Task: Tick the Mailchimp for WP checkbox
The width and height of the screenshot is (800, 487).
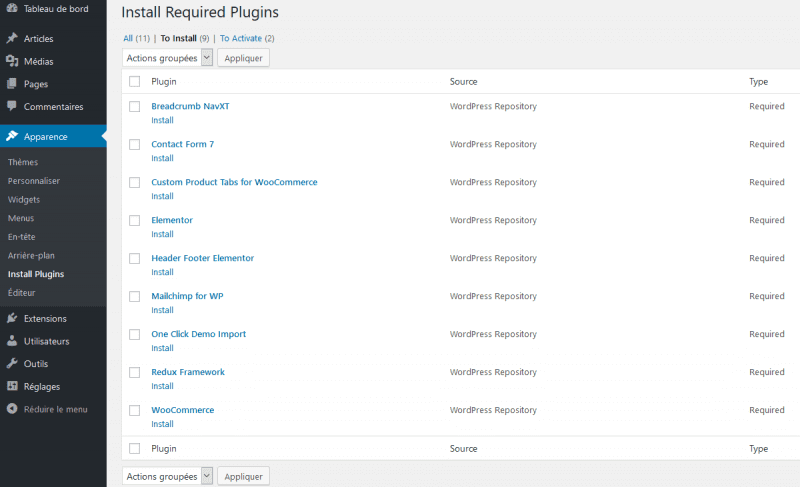Action: tap(135, 296)
